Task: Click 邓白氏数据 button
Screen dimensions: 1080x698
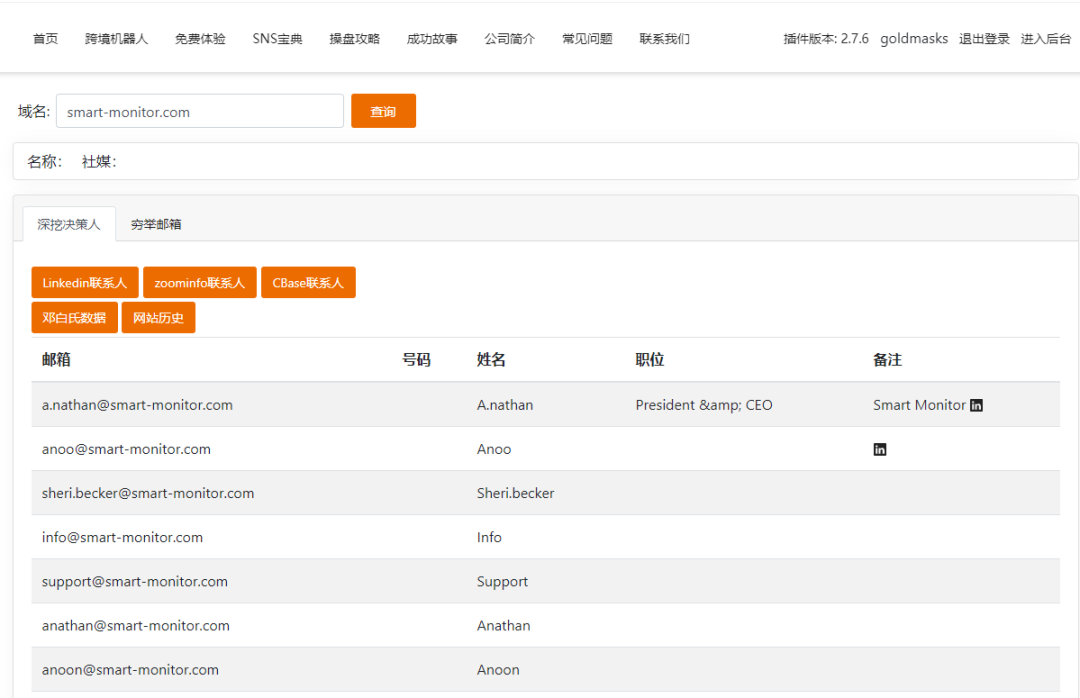Action: pos(74,318)
